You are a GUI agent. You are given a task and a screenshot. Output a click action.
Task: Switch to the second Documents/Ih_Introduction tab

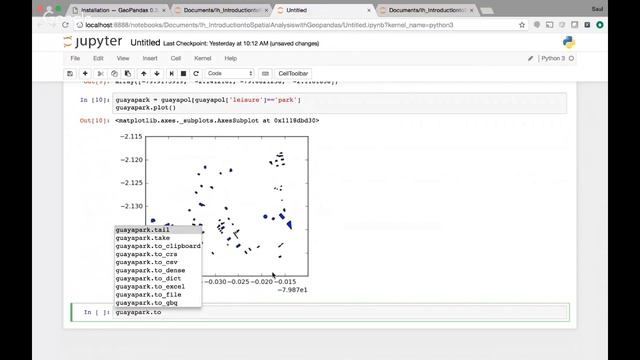tap(427, 10)
